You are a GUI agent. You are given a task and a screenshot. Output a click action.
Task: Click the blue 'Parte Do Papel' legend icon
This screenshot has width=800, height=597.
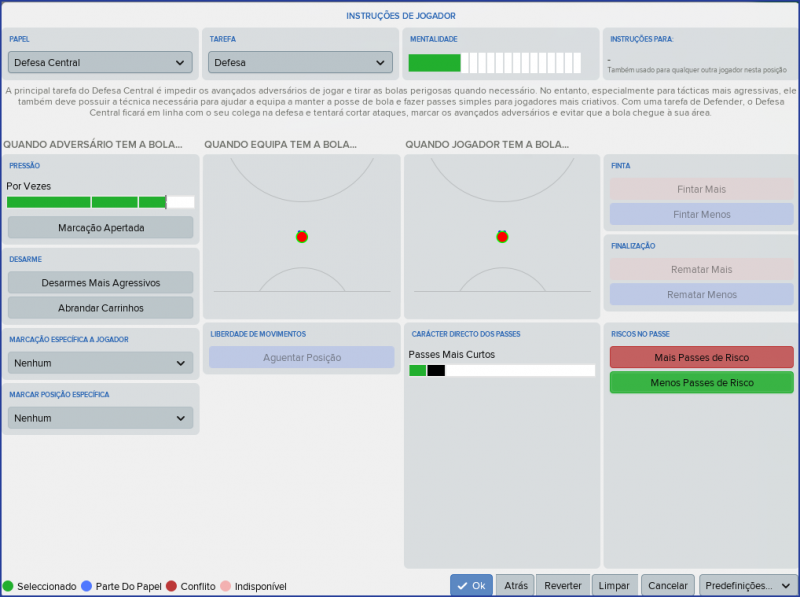point(86,586)
